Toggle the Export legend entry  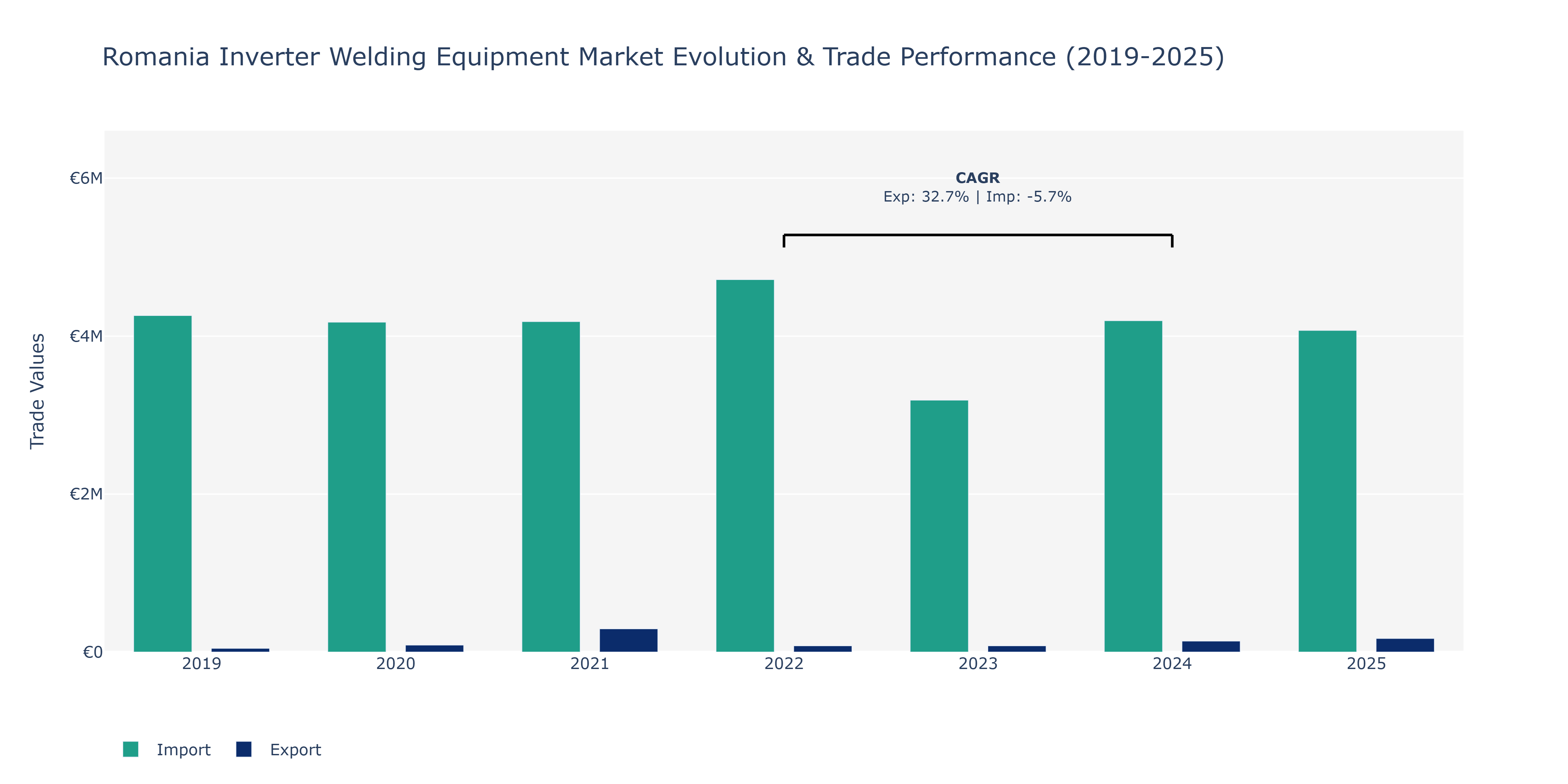click(279, 749)
